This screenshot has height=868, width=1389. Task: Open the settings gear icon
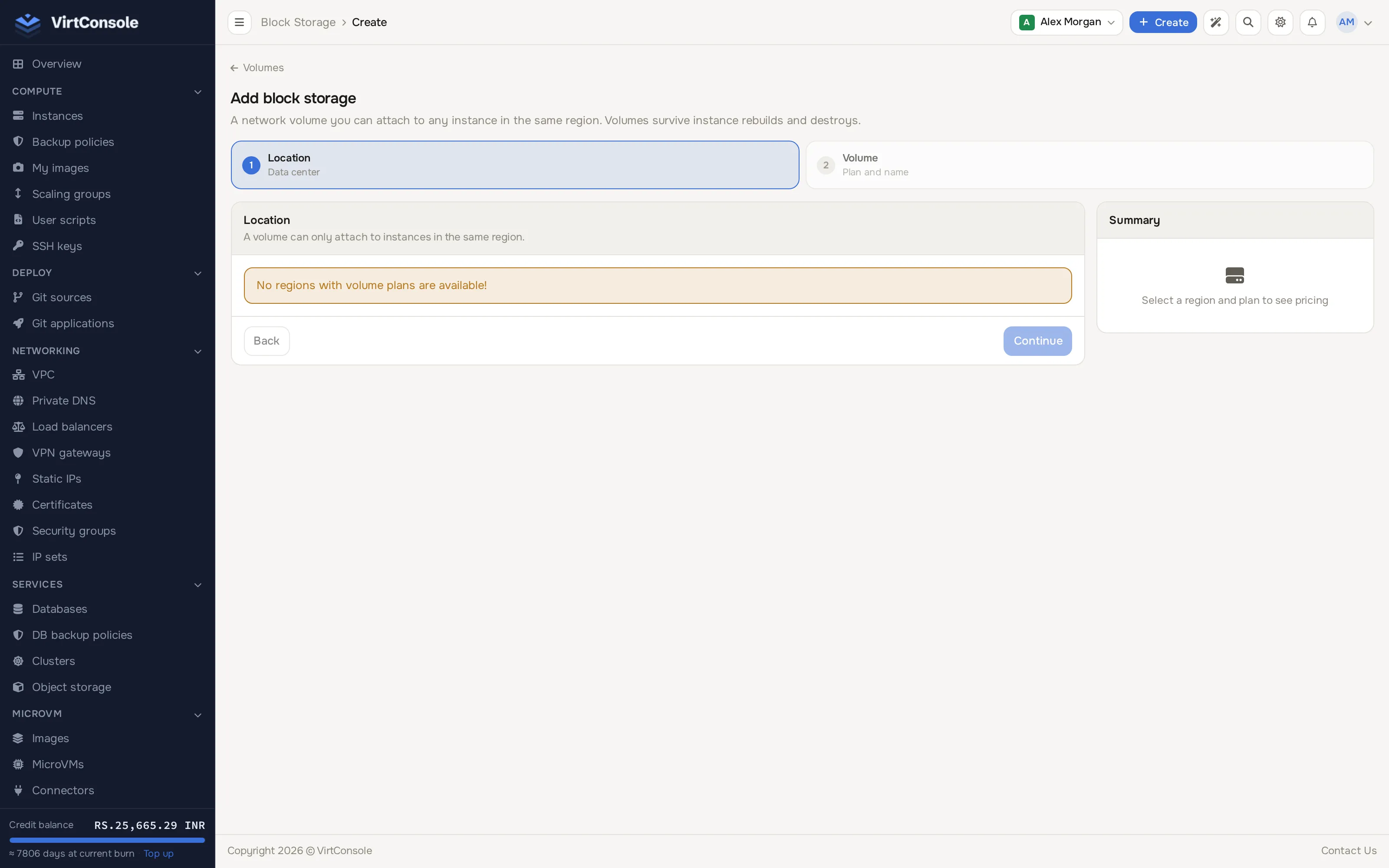1280,23
